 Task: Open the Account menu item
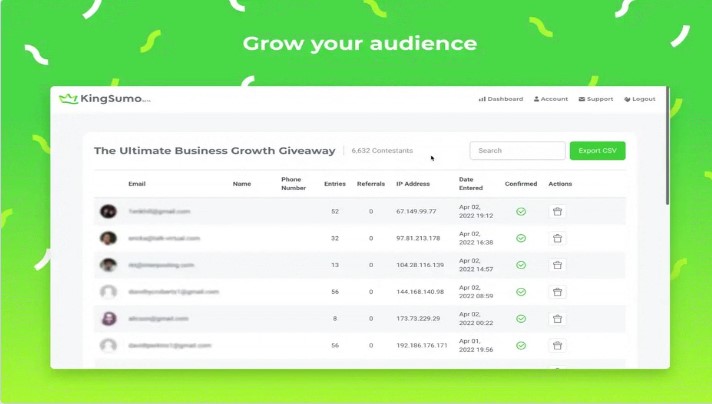click(551, 99)
